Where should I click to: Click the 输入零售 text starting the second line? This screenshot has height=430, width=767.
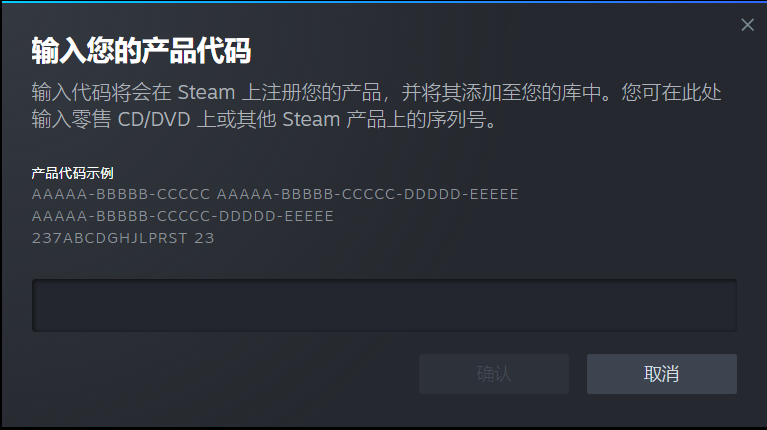pyautogui.click(x=71, y=119)
